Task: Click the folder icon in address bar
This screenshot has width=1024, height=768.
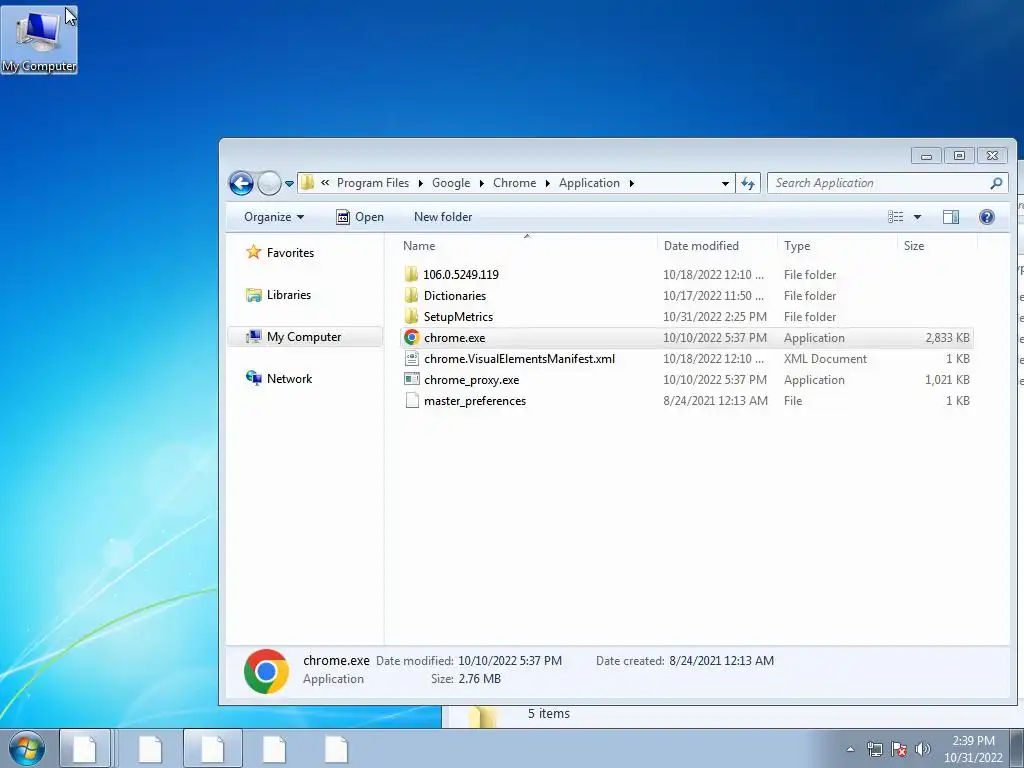Action: coord(308,183)
